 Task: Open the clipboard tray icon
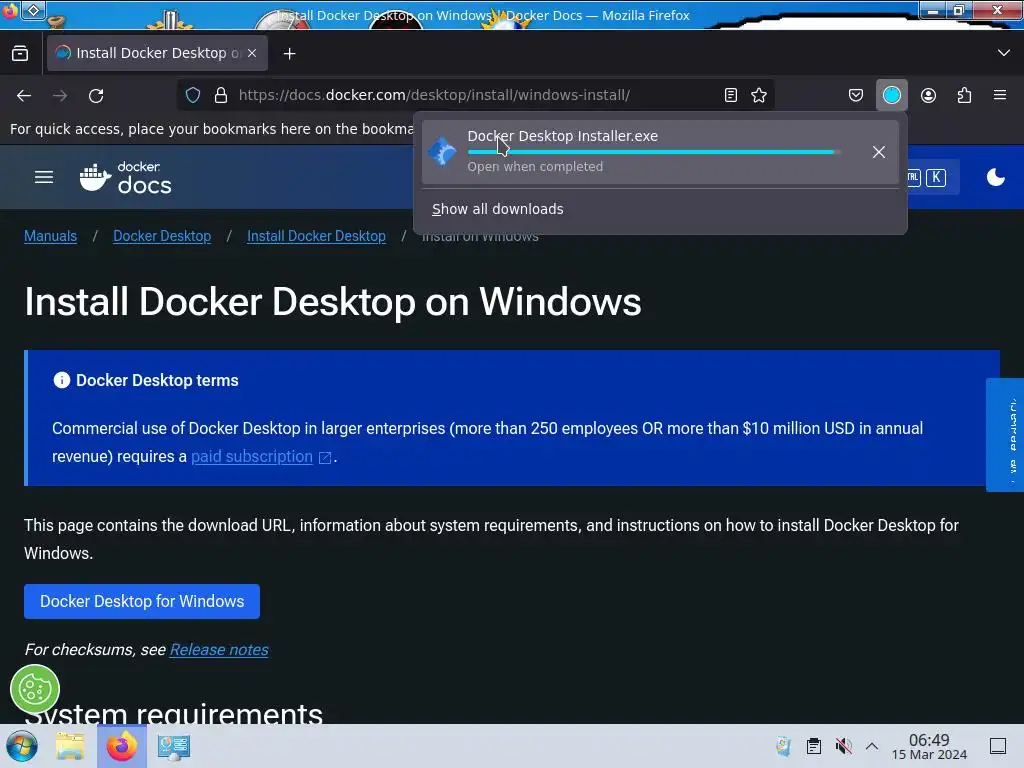814,746
